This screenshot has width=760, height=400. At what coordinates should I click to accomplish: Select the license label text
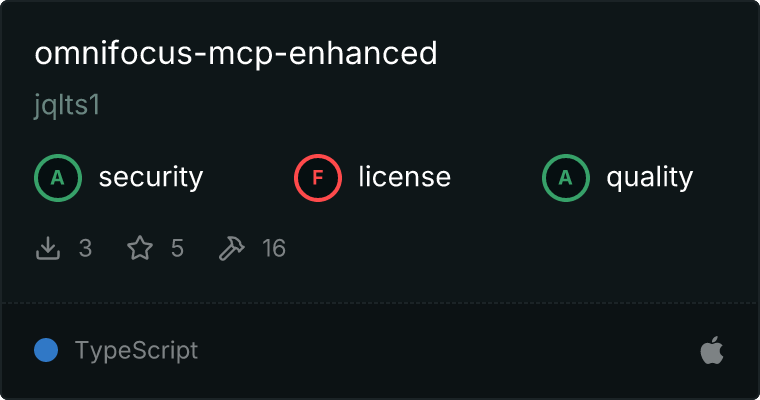tap(405, 176)
